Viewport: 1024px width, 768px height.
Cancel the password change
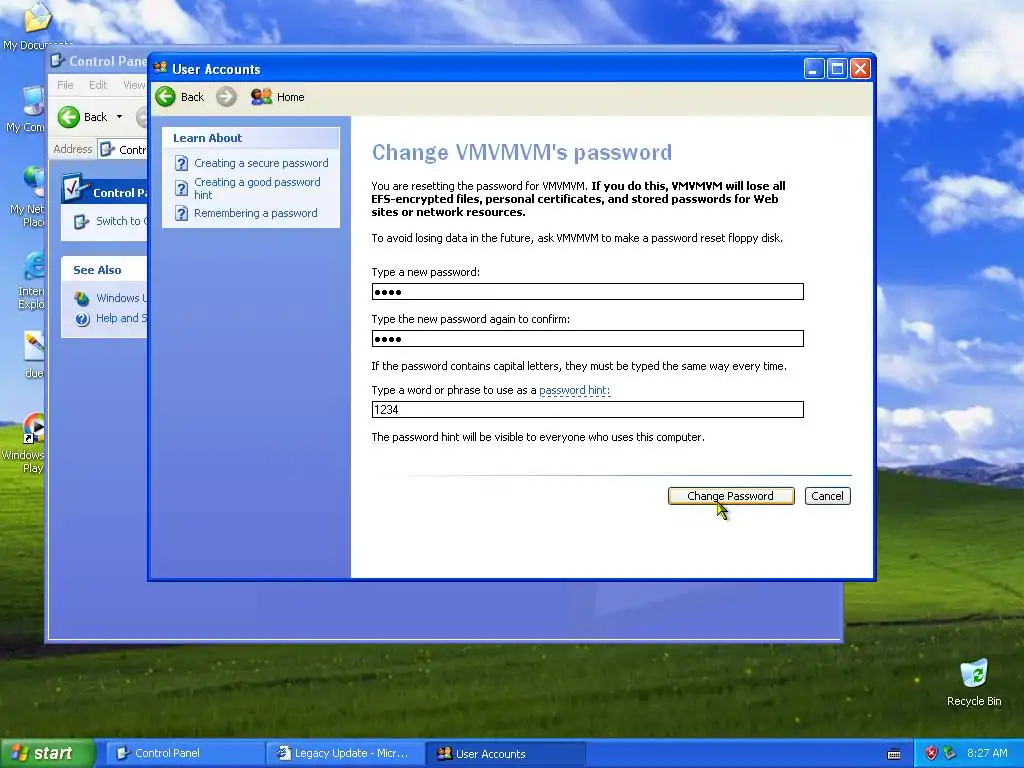point(827,496)
